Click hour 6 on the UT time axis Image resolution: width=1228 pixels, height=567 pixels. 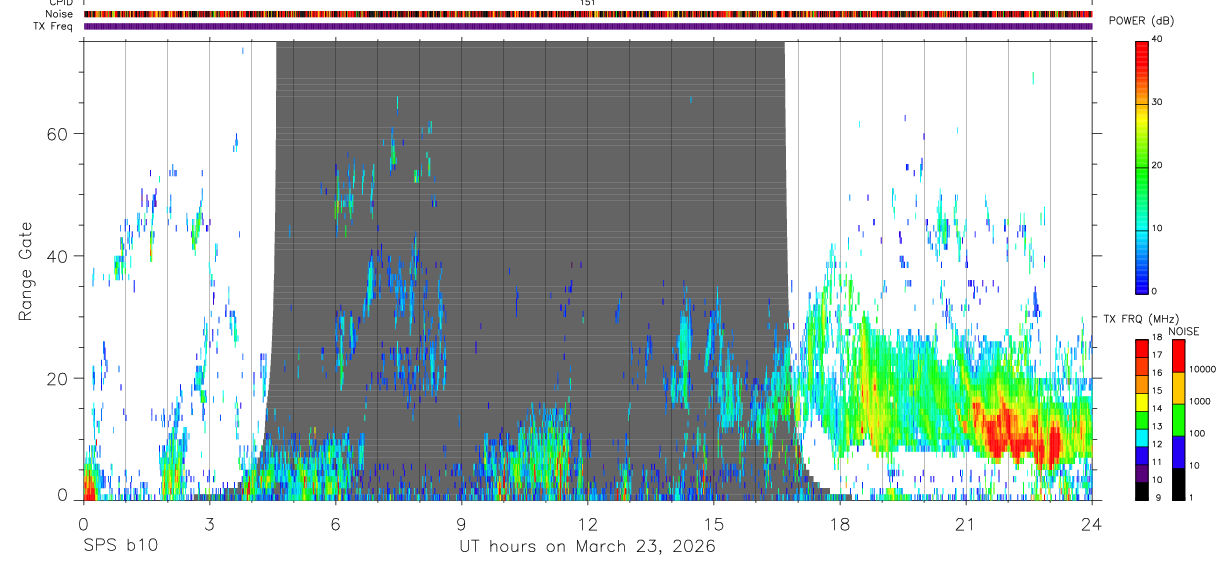[x=335, y=523]
